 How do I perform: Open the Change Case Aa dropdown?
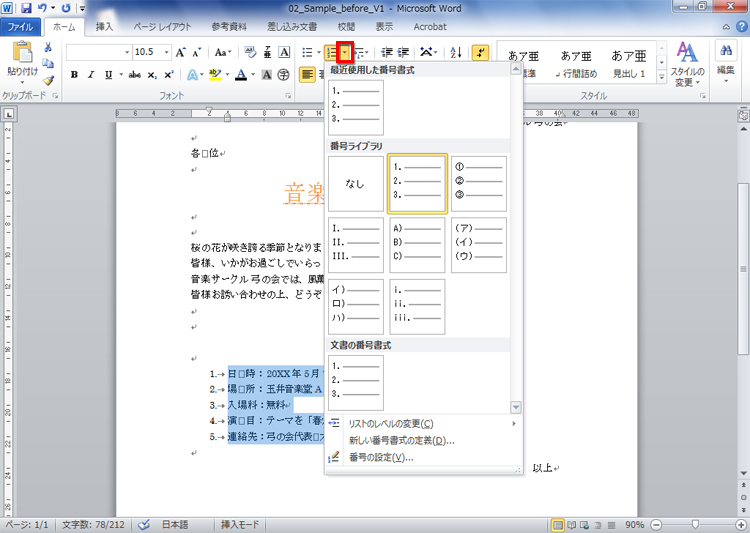(223, 52)
